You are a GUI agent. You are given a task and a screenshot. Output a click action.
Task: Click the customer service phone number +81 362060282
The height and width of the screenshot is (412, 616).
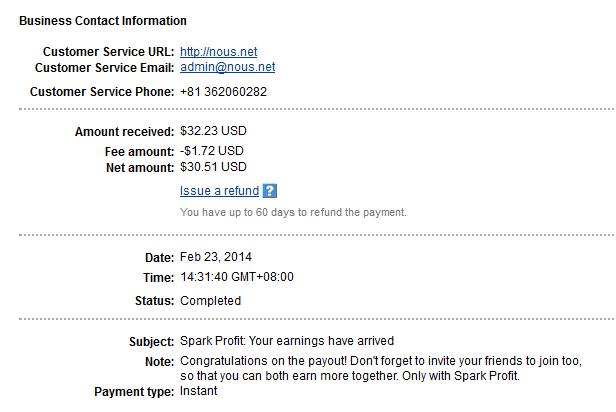point(223,92)
